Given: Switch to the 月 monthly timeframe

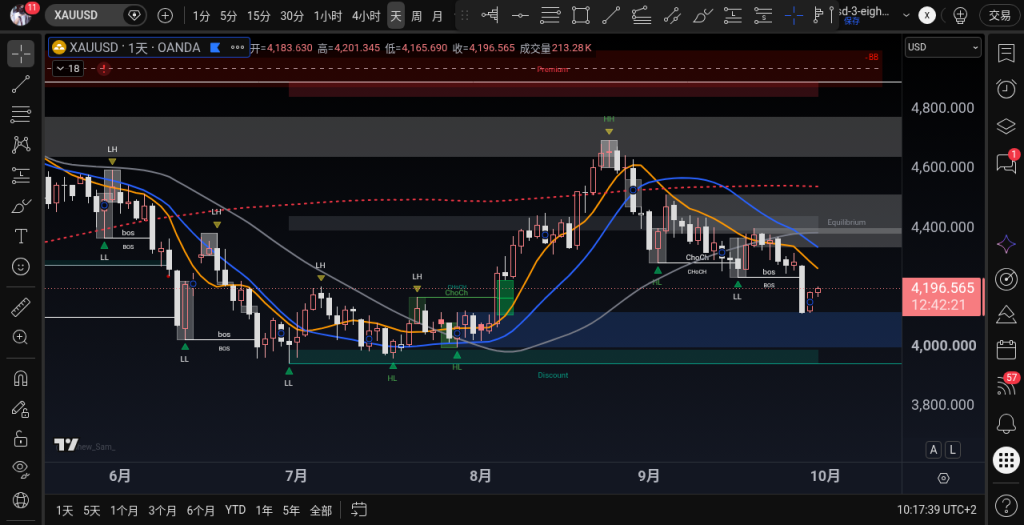Looking at the screenshot, I should tap(438, 16).
